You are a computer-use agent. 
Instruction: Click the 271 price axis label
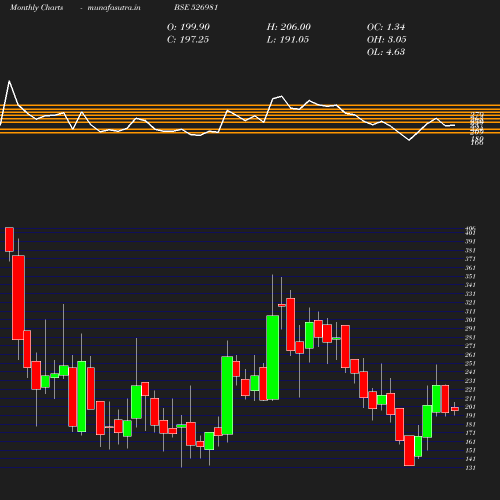[470, 346]
